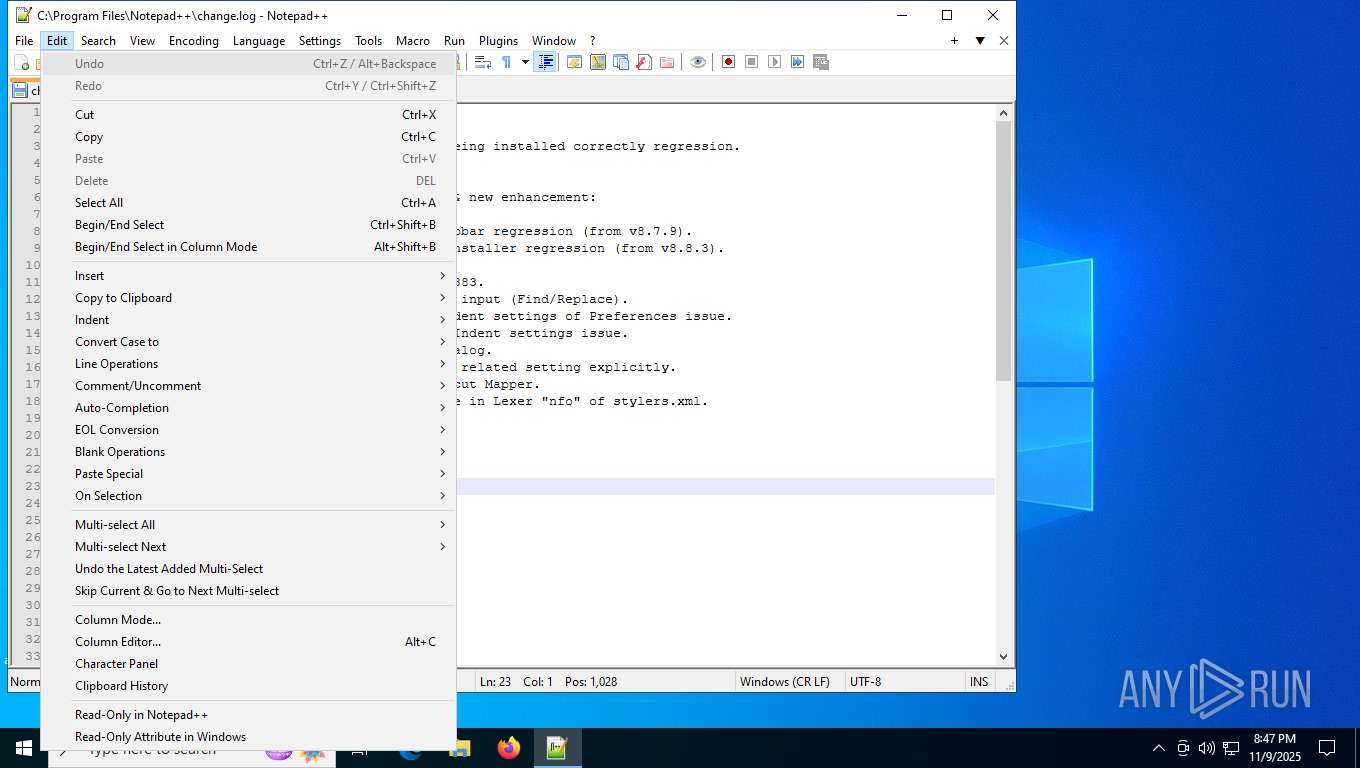This screenshot has height=768, width=1360.
Task: Expand the Indent submenu
Action: tap(249, 320)
